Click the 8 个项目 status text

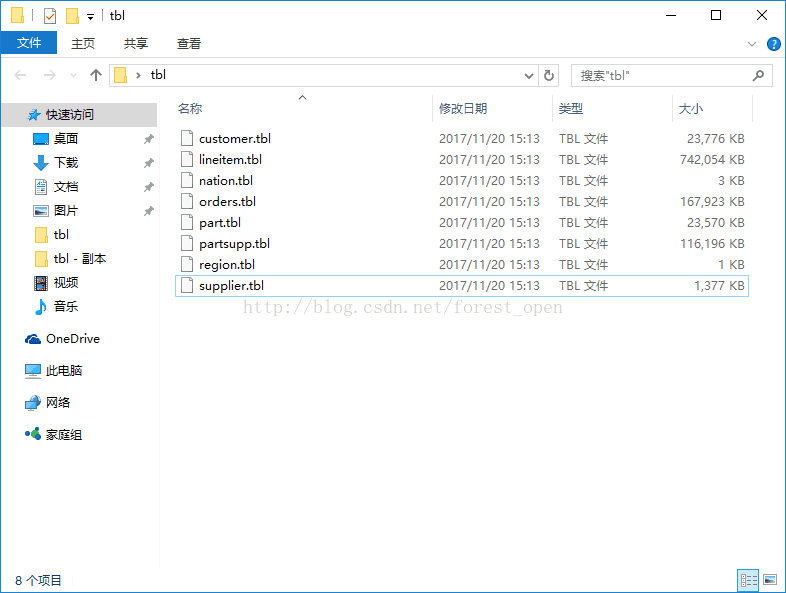point(38,580)
